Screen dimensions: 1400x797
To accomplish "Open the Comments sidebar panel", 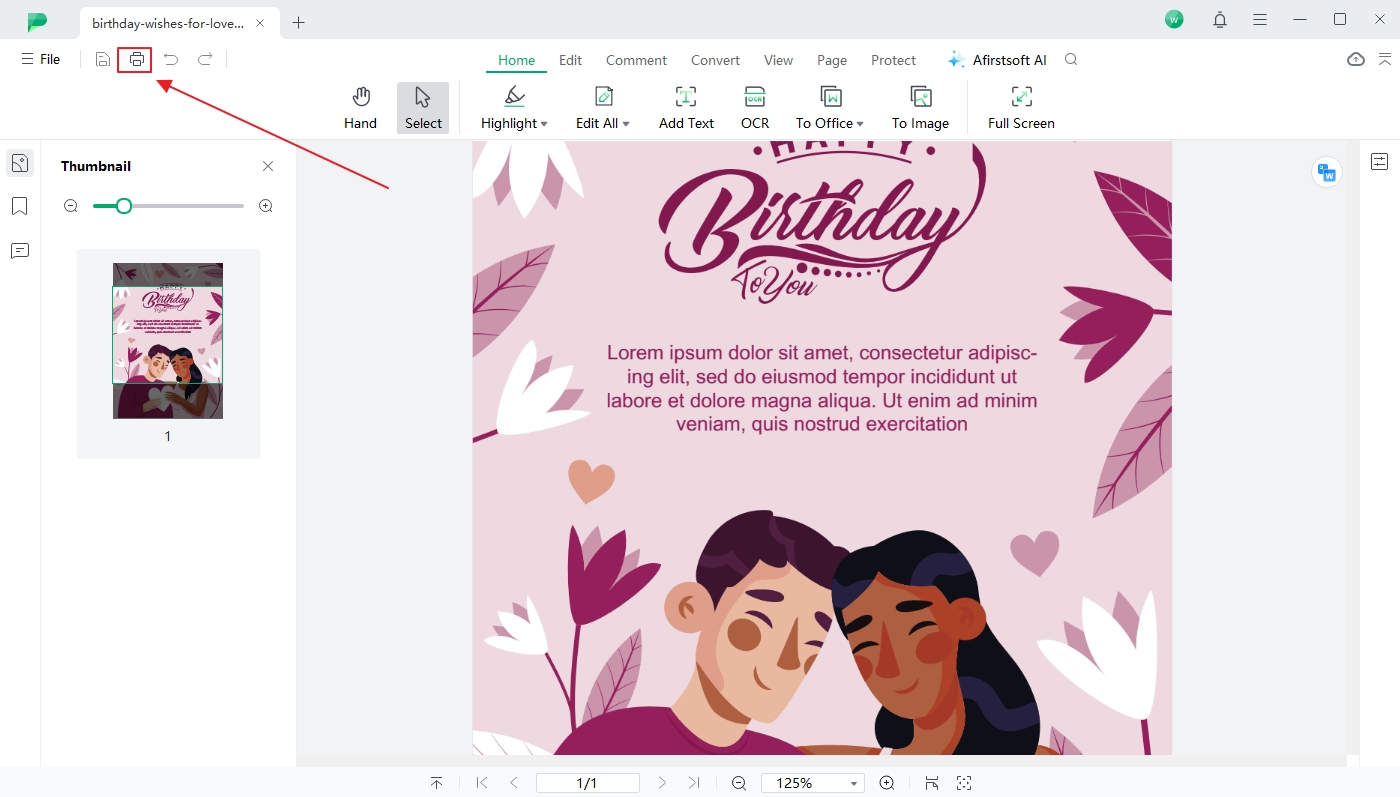I will click(20, 250).
